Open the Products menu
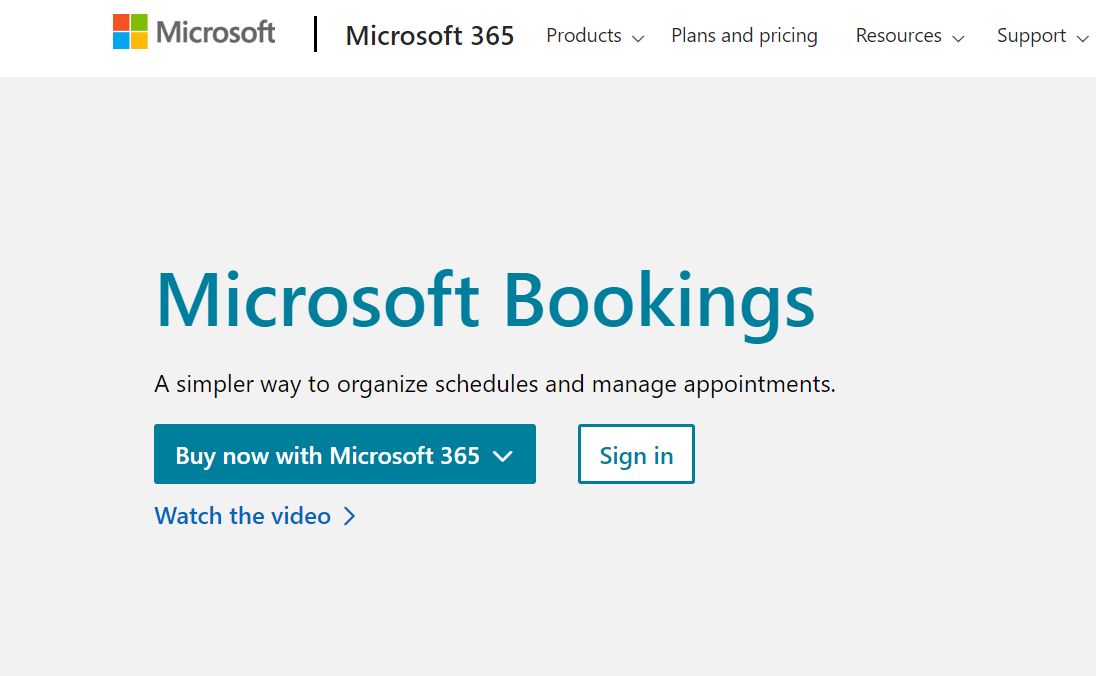The width and height of the screenshot is (1096, 676). coord(584,36)
